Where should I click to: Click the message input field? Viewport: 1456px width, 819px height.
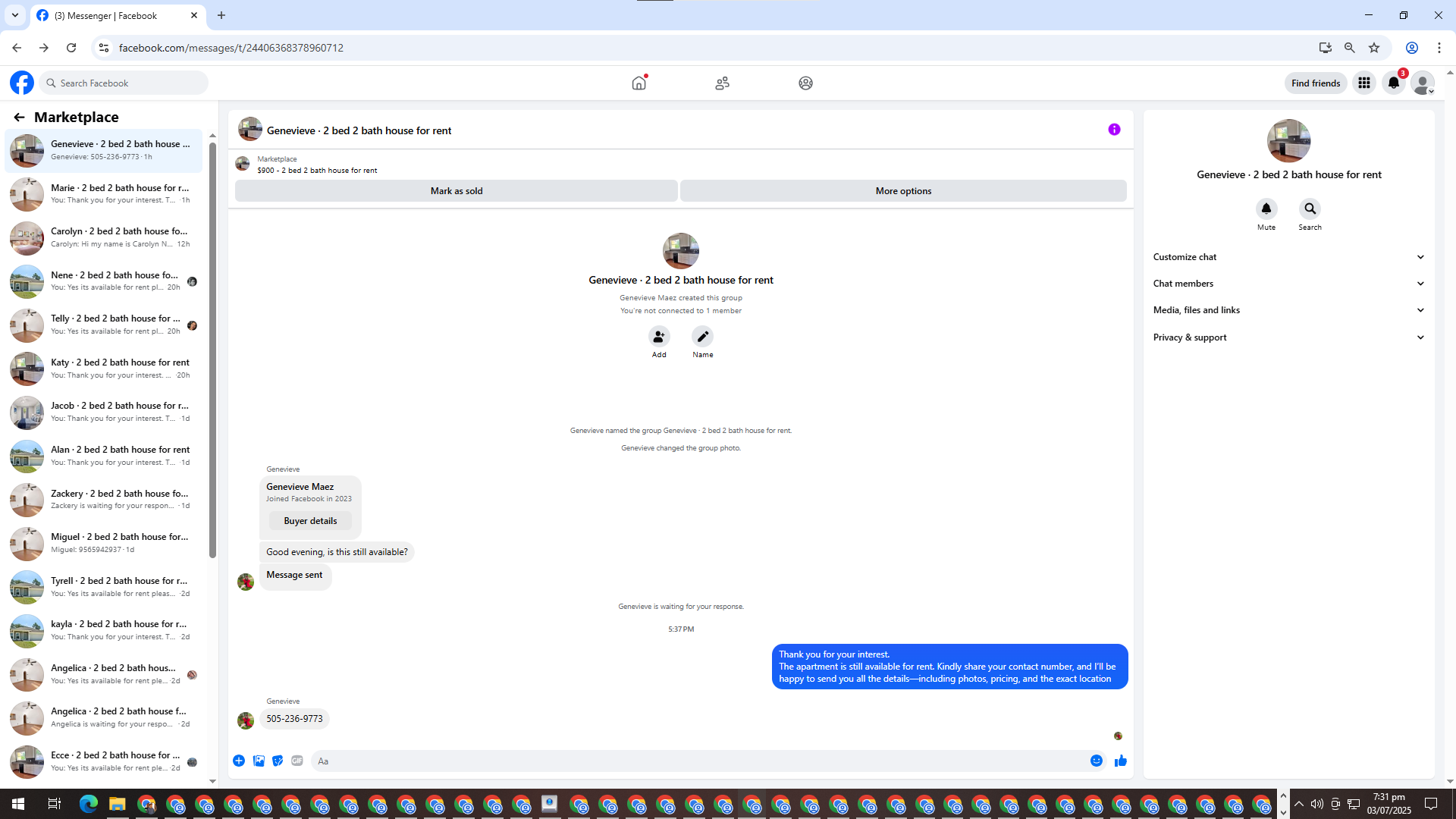coord(698,761)
